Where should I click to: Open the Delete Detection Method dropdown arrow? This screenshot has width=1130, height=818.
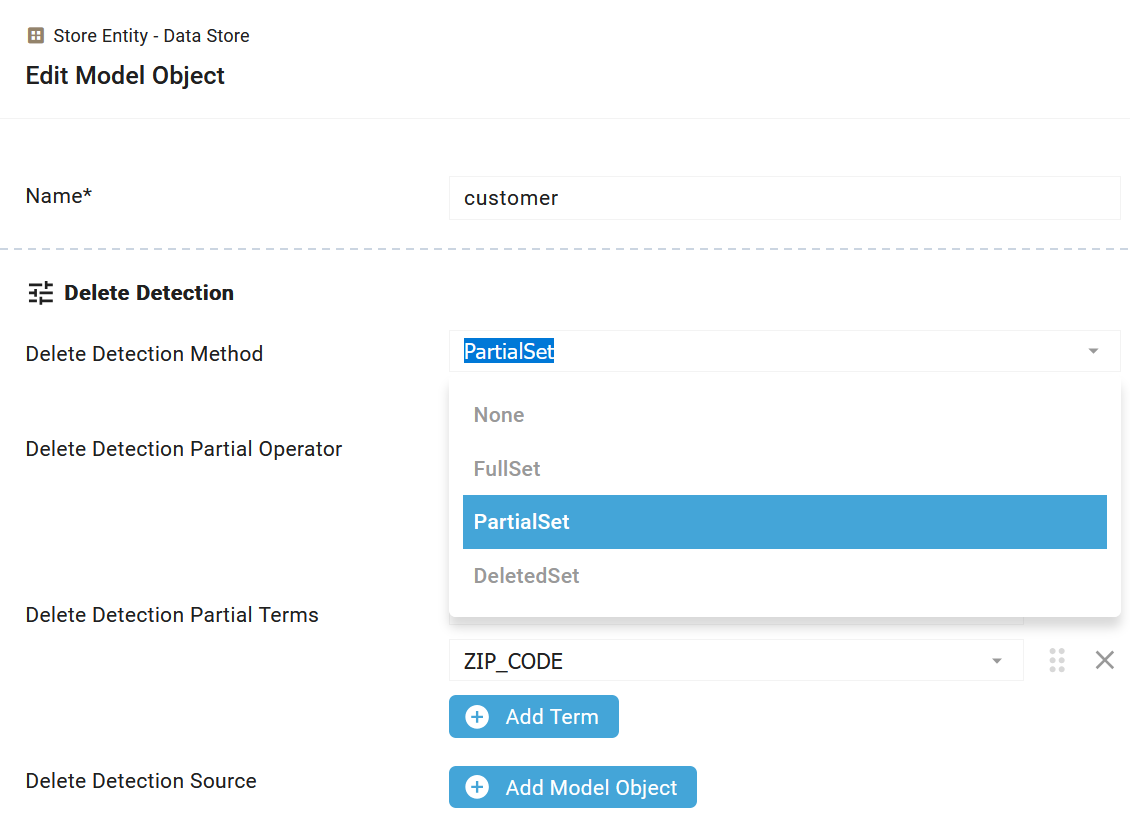pyautogui.click(x=1093, y=351)
